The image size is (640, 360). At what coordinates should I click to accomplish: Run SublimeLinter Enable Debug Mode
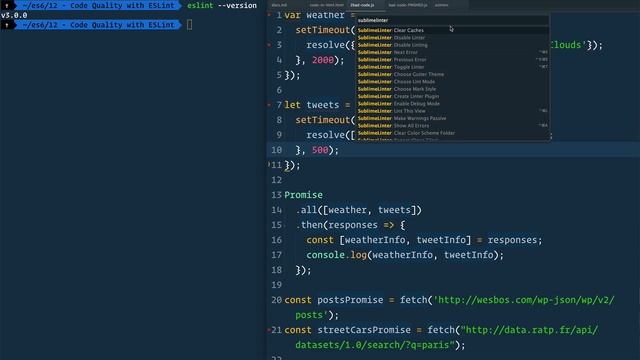click(x=452, y=104)
